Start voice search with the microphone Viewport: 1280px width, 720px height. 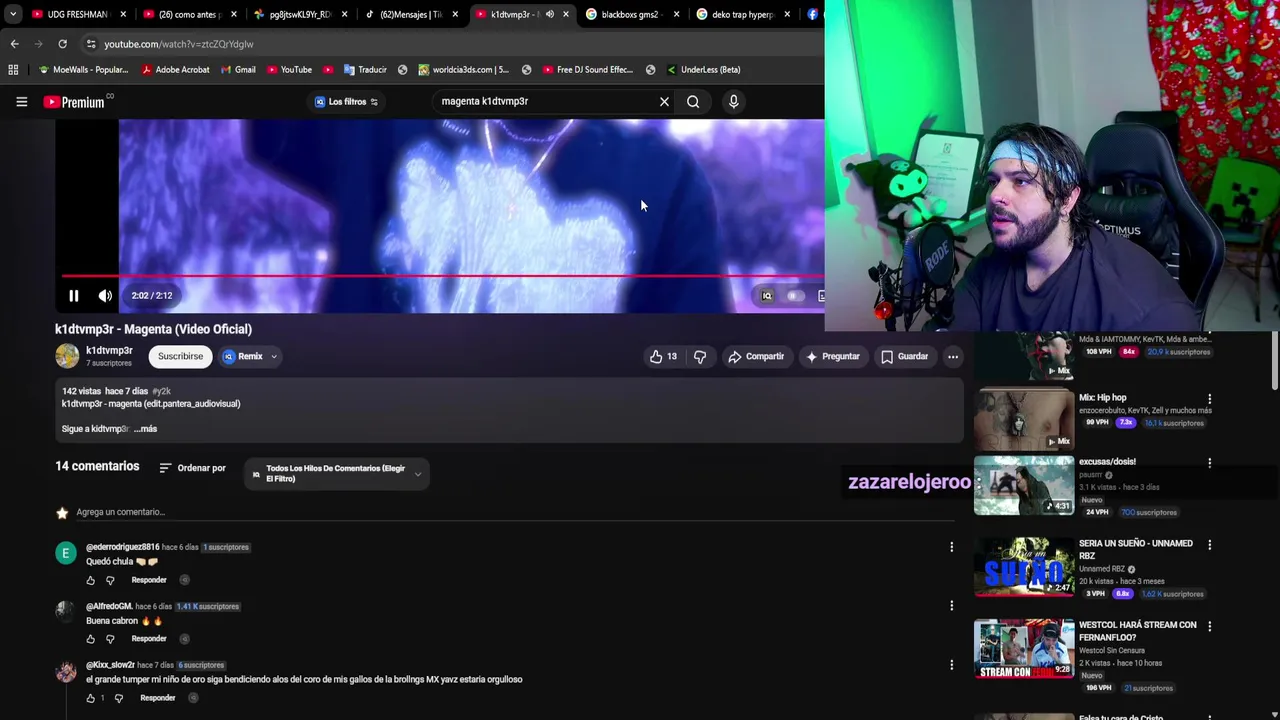pyautogui.click(x=733, y=101)
